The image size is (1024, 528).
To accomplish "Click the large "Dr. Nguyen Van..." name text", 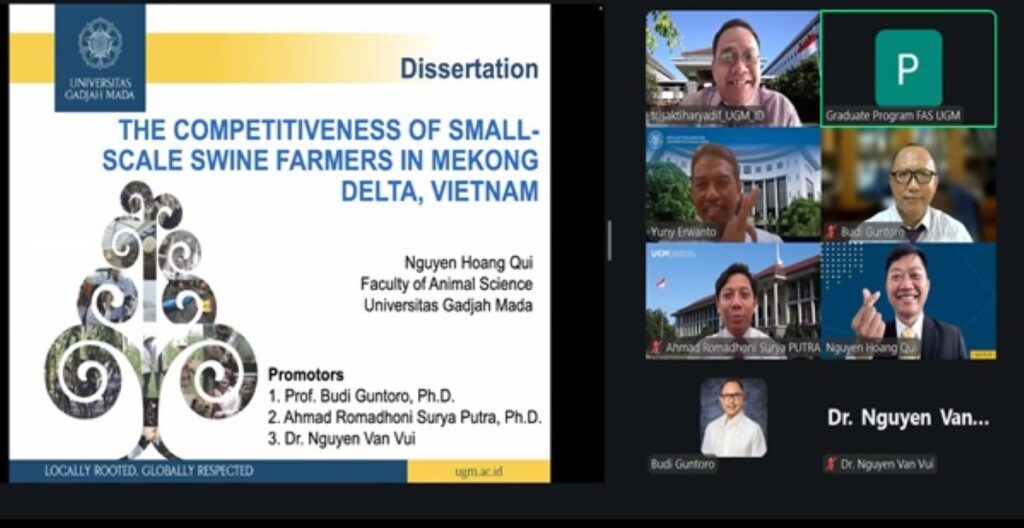I will click(x=908, y=419).
